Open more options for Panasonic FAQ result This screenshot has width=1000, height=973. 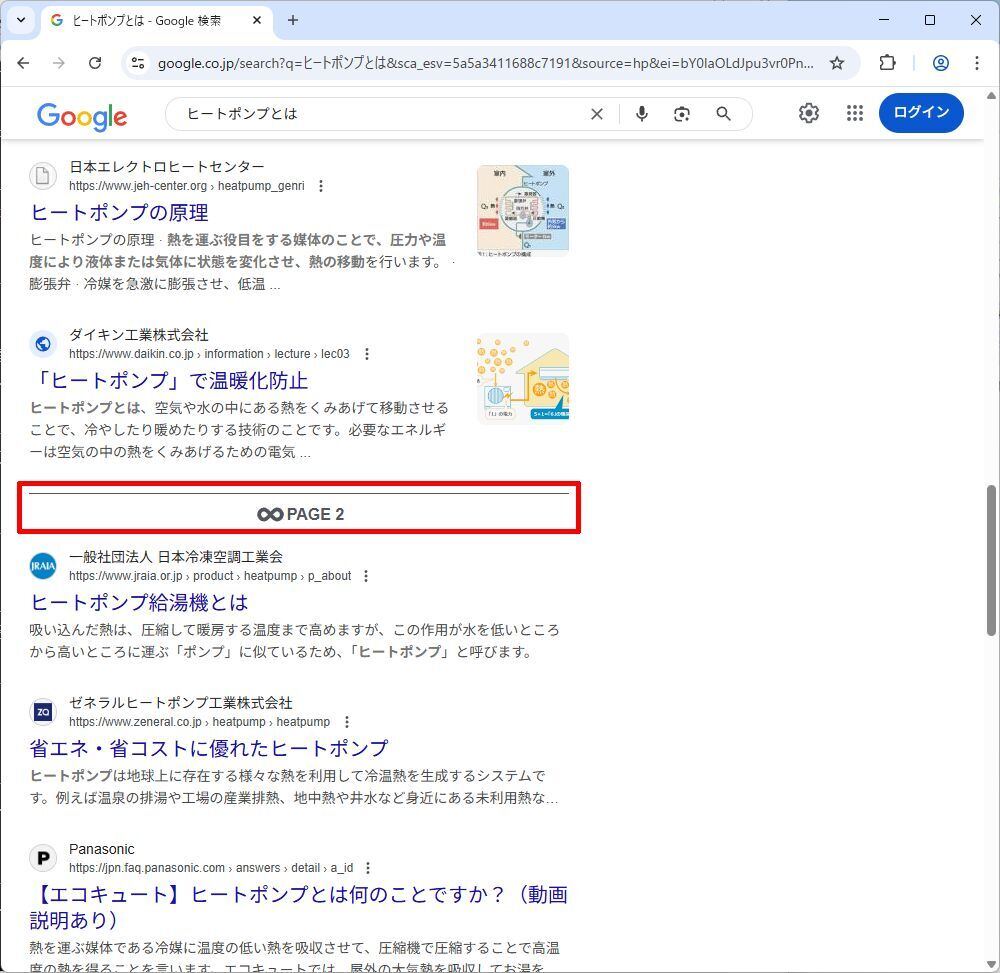pos(368,868)
